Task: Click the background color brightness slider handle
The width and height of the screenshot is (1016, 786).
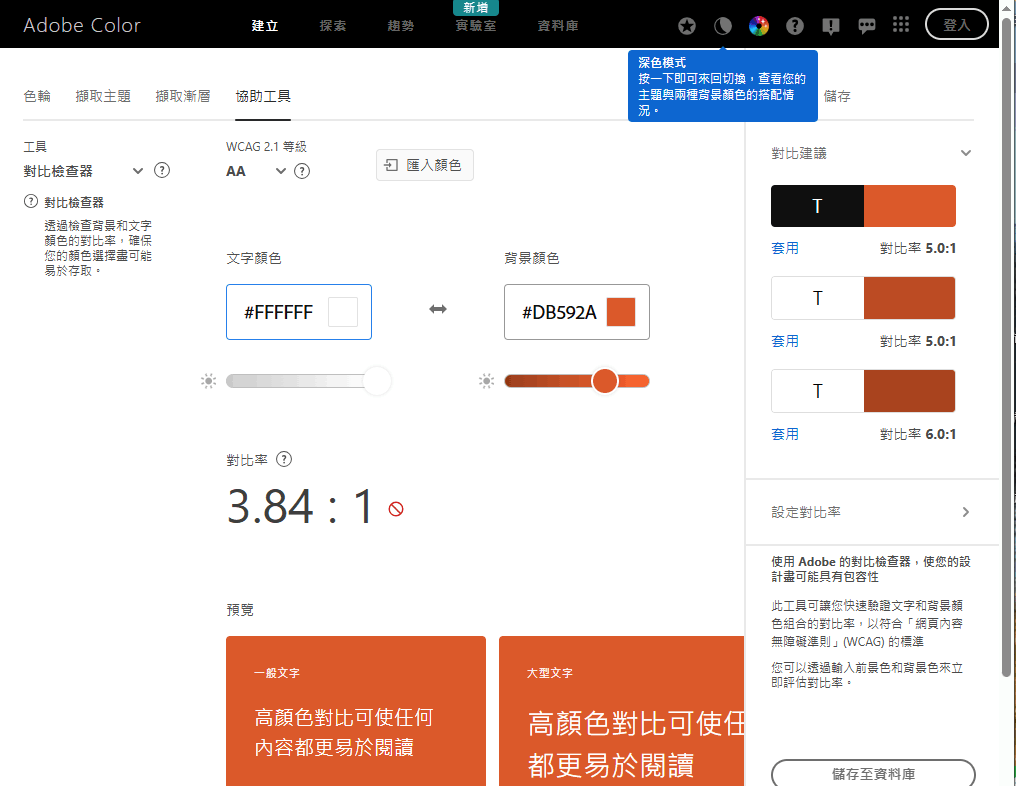Action: 604,381
